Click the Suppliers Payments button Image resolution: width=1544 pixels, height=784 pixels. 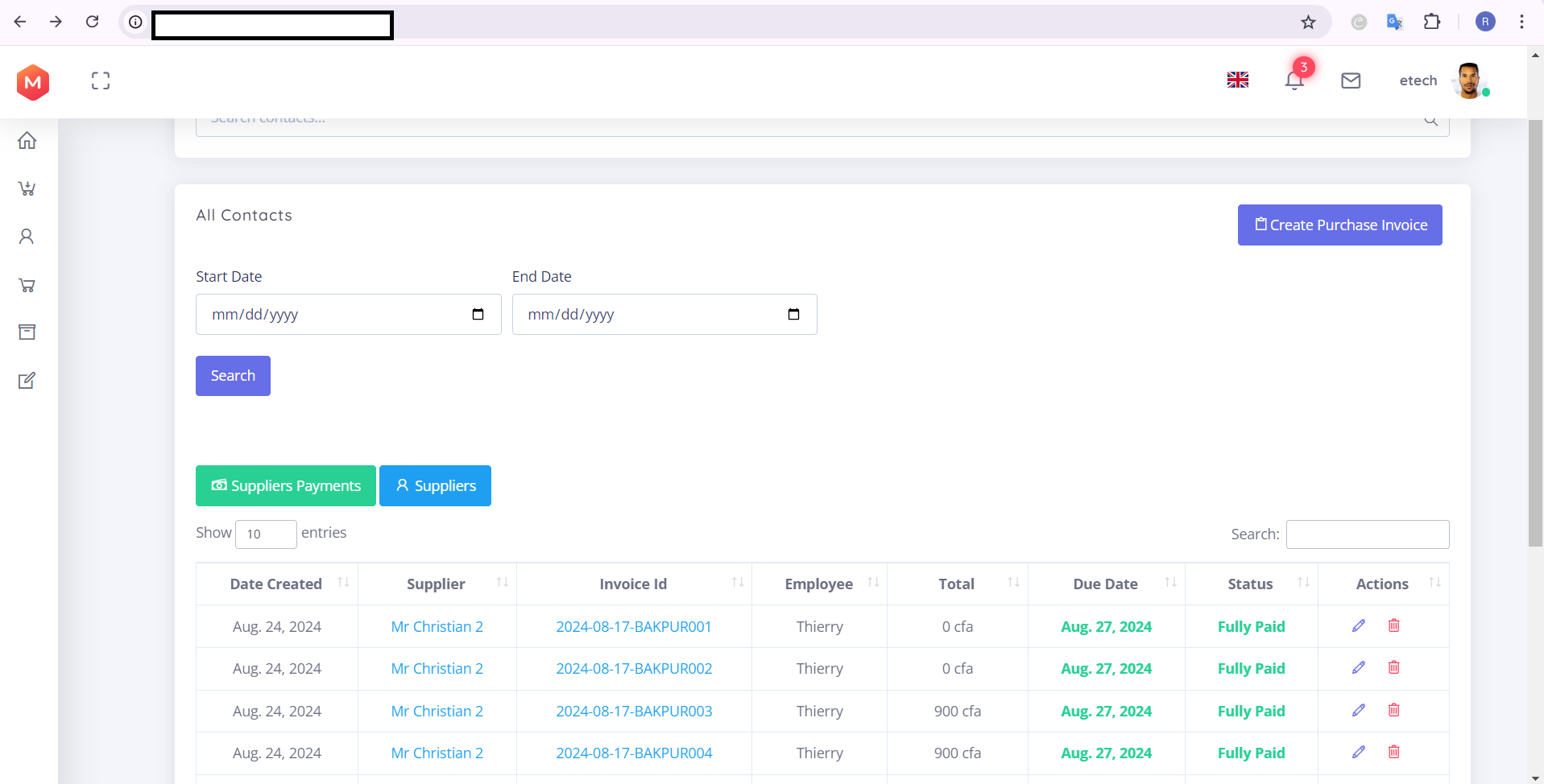click(286, 485)
